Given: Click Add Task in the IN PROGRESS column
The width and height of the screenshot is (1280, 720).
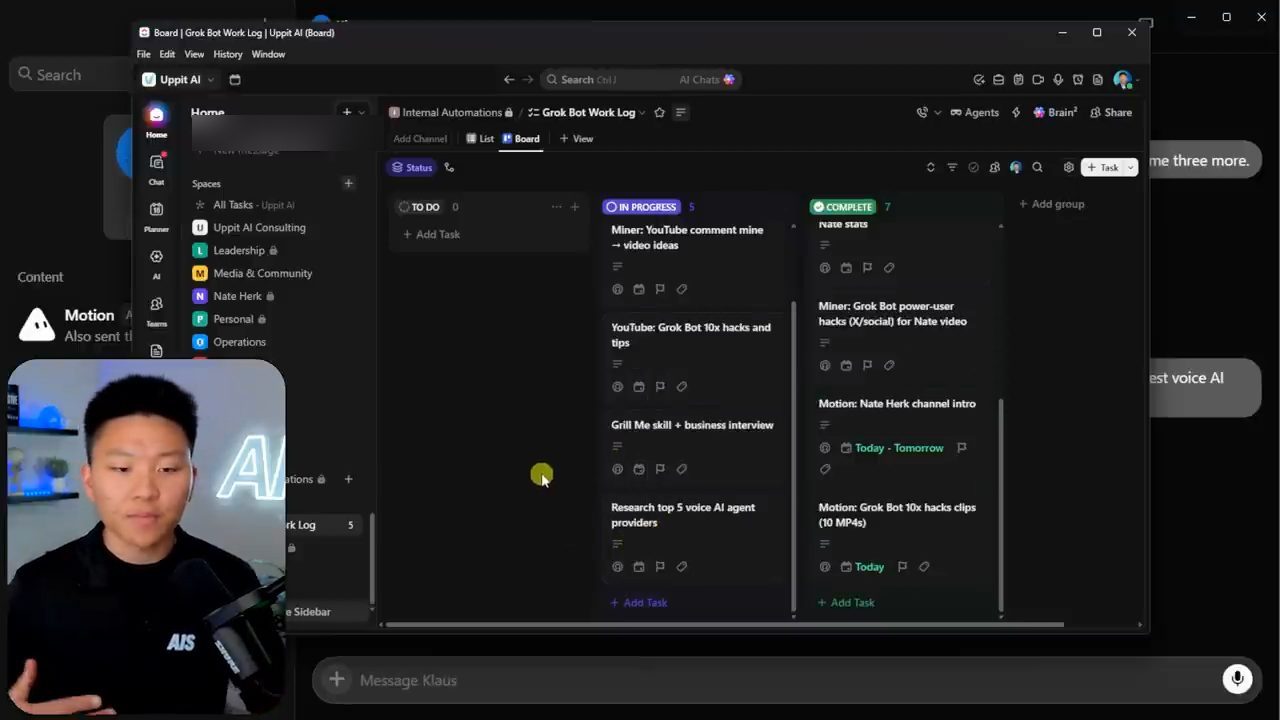Looking at the screenshot, I should click(x=639, y=603).
